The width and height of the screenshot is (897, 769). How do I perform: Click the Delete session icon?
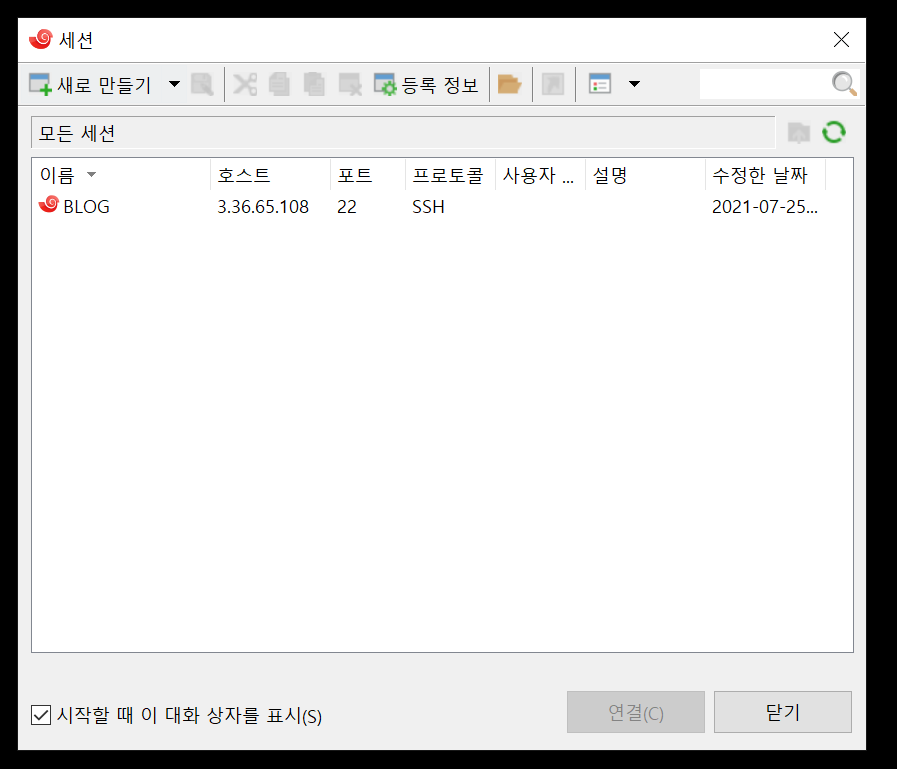point(350,85)
